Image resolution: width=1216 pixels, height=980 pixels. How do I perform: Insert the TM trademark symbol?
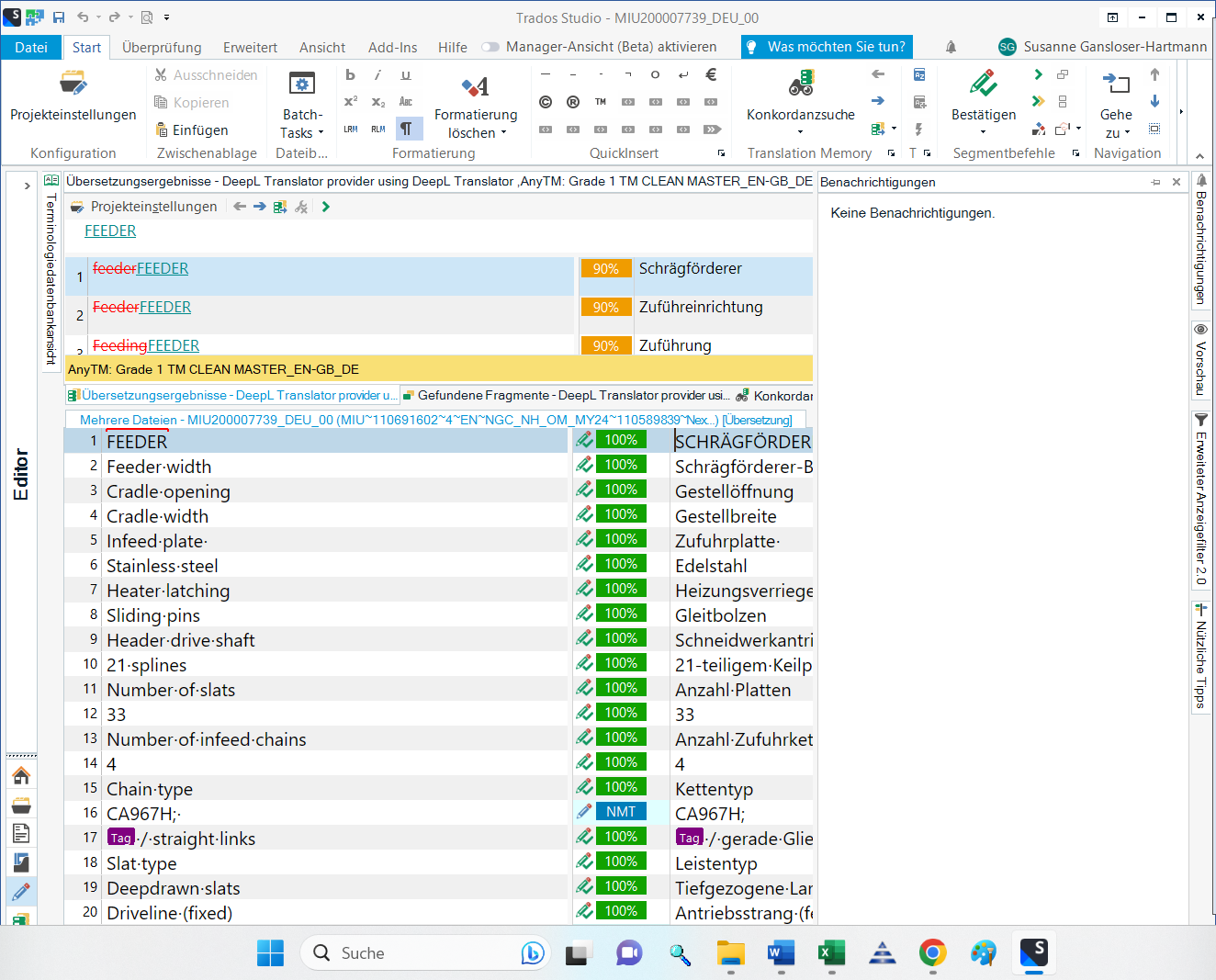(601, 102)
